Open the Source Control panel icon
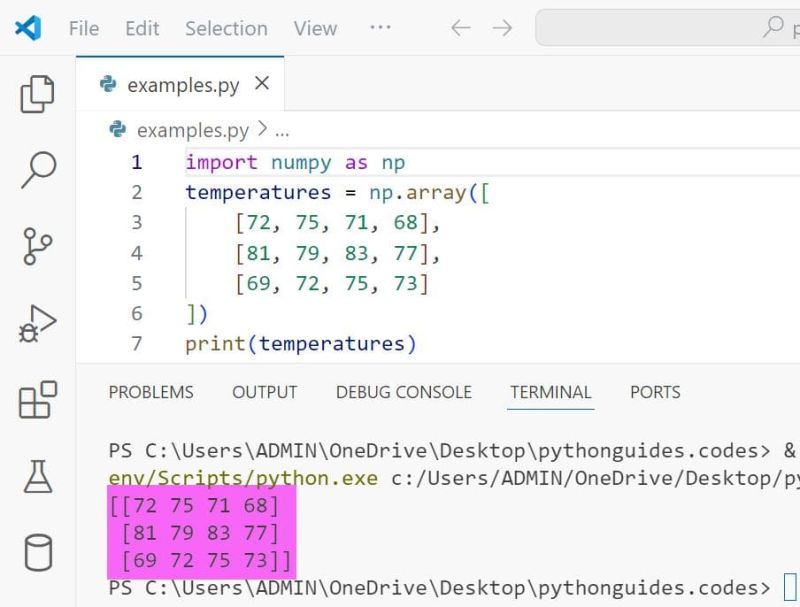Viewport: 800px width, 607px height. tap(36, 243)
